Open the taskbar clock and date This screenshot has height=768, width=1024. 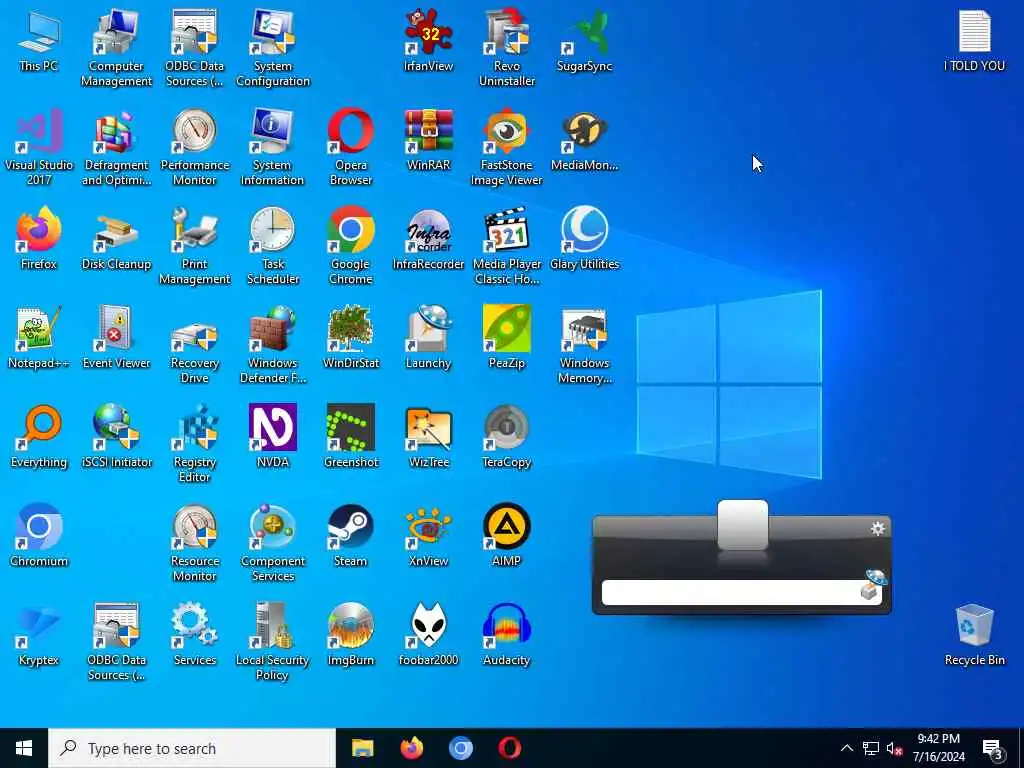tap(938, 748)
